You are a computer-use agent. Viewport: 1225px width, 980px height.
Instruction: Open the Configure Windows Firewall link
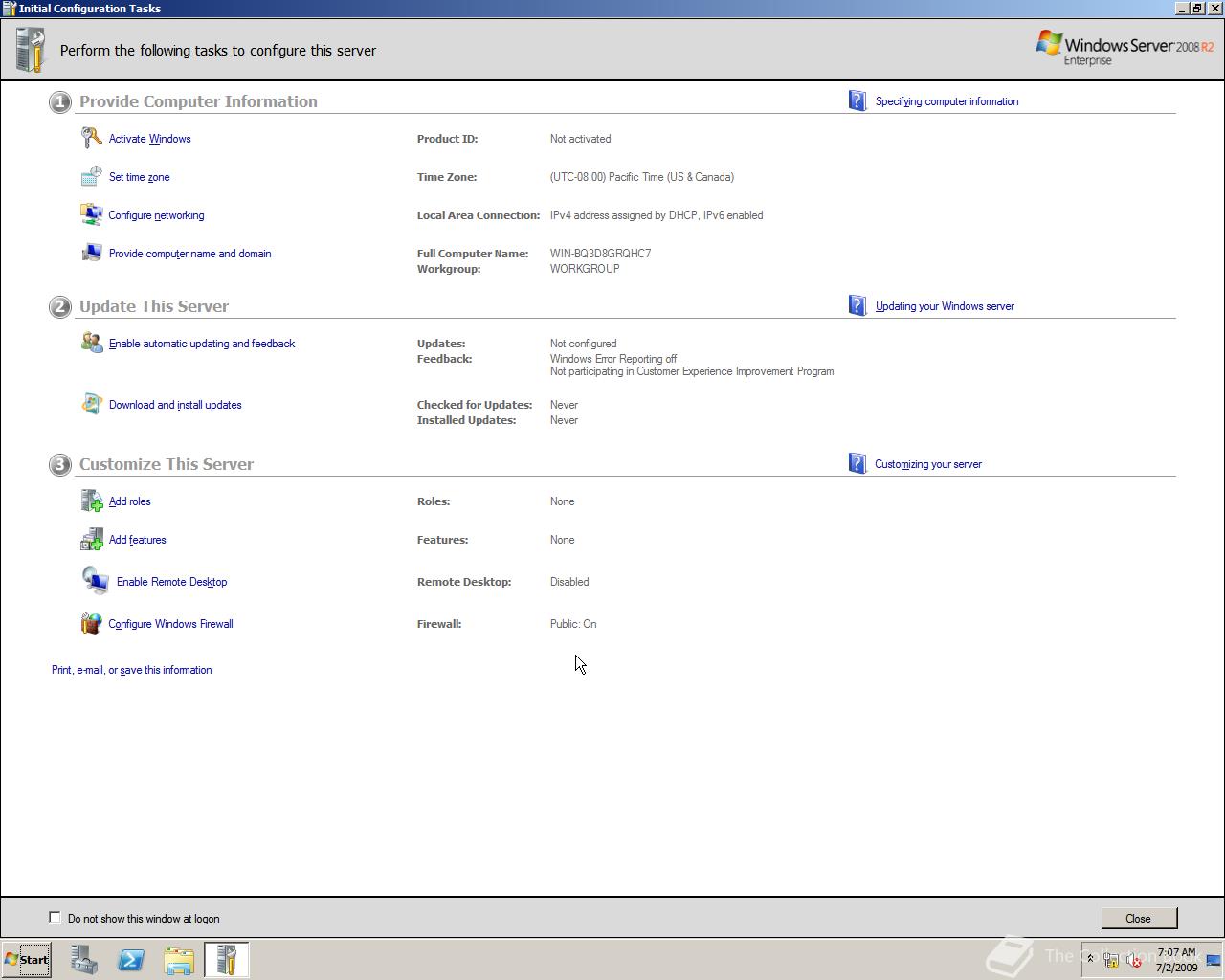pos(170,624)
